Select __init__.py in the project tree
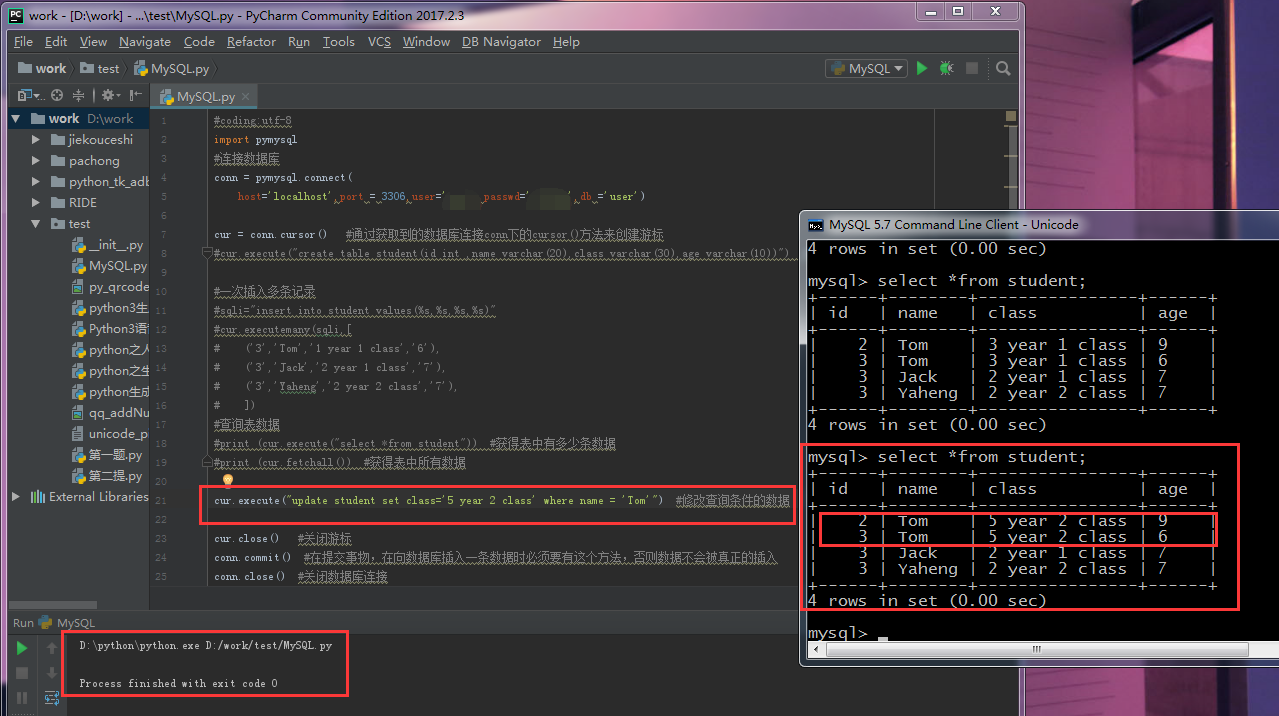 point(109,245)
